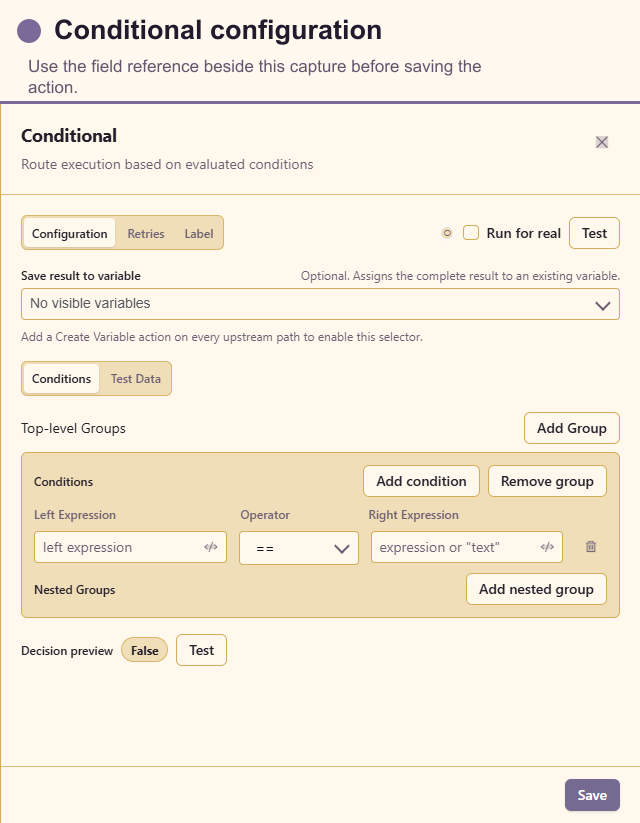Click the Nested Groups label

point(75,590)
